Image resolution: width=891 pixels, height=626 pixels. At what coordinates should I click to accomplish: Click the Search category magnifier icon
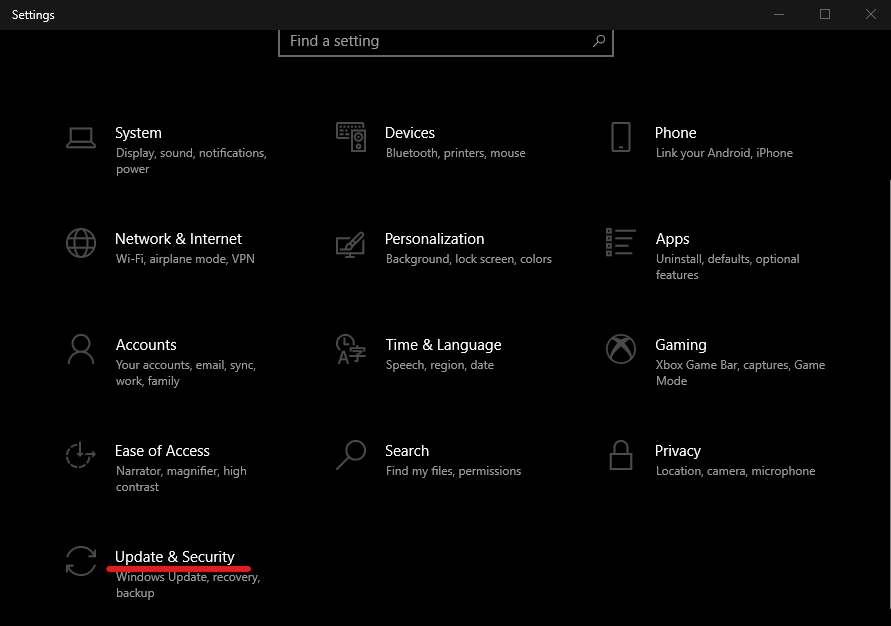[x=351, y=455]
